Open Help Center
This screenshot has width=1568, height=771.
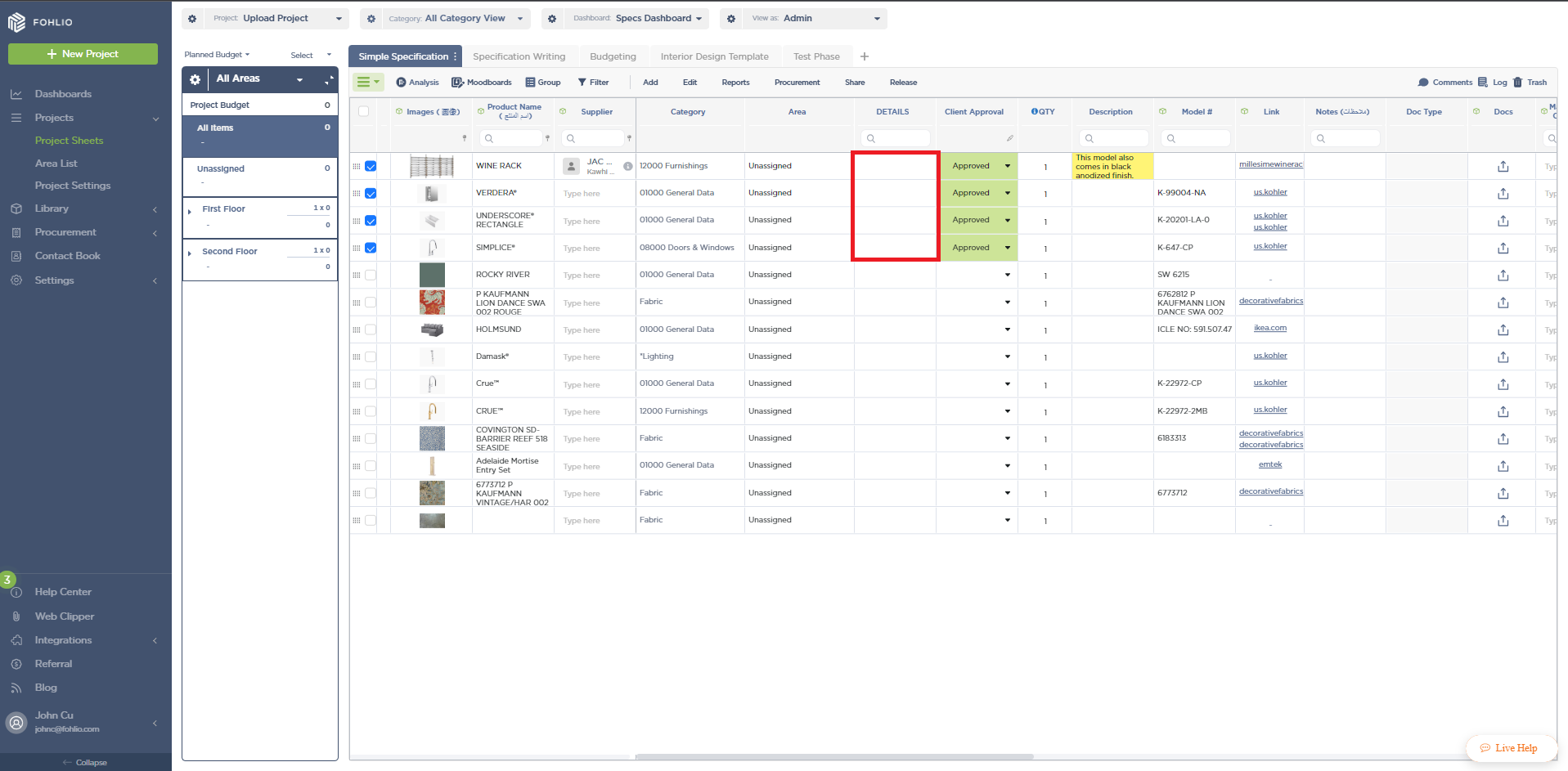point(63,592)
